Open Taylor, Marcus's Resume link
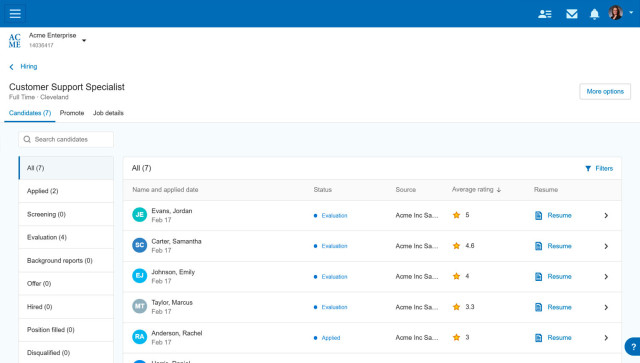640x363 pixels. click(559, 307)
